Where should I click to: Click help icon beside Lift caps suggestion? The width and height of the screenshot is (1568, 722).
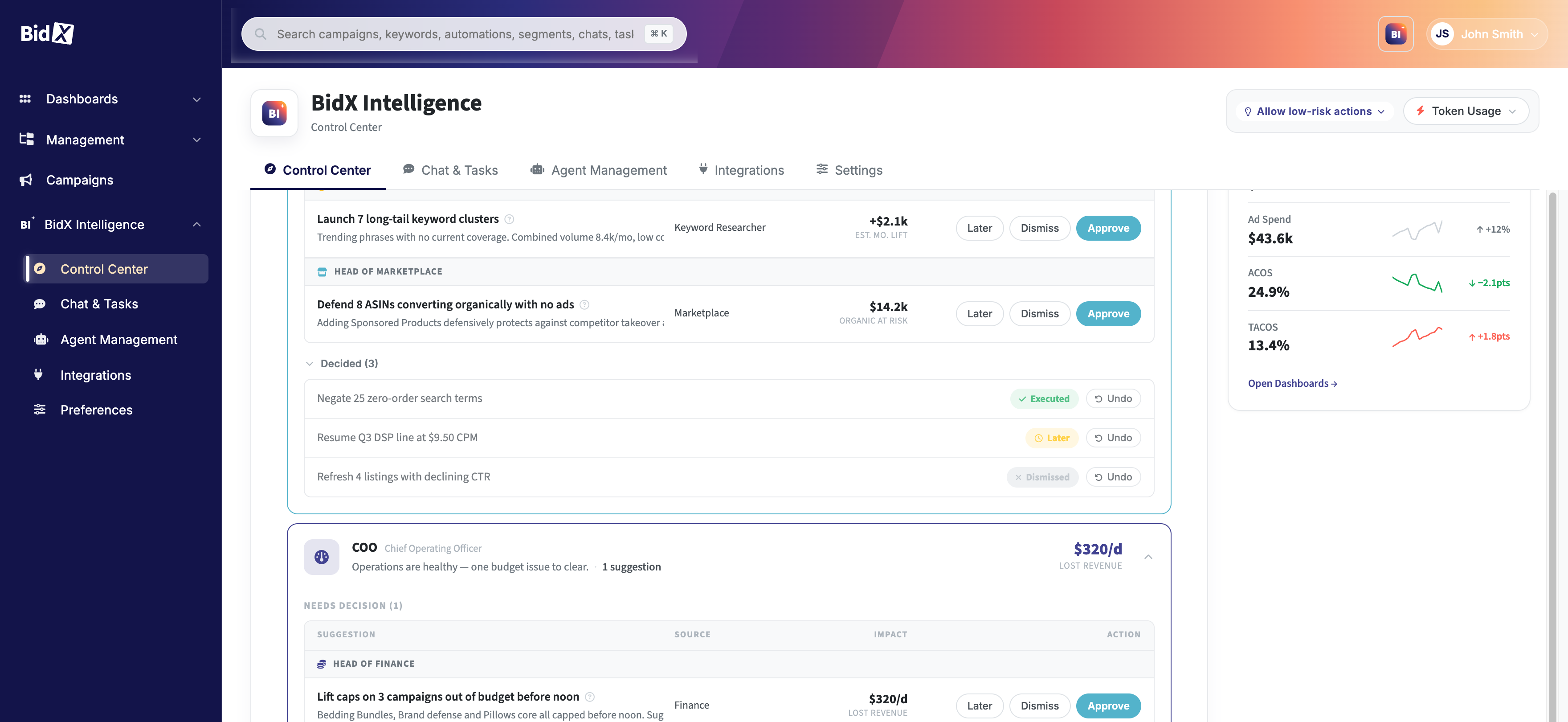click(x=590, y=697)
